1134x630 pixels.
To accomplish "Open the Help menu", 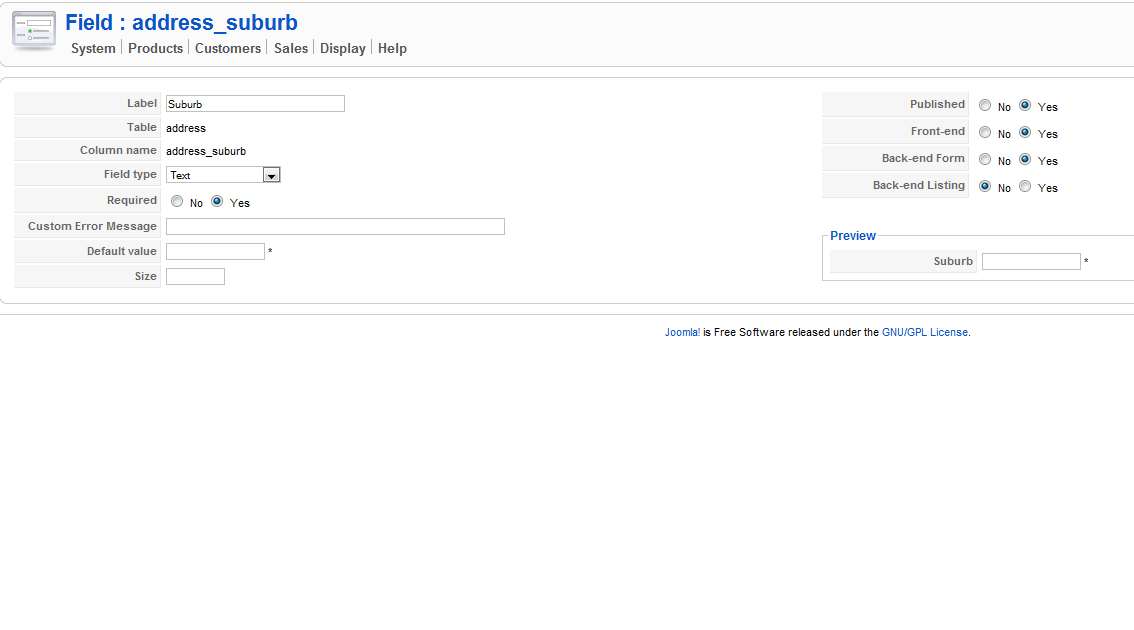I will pyautogui.click(x=392, y=48).
